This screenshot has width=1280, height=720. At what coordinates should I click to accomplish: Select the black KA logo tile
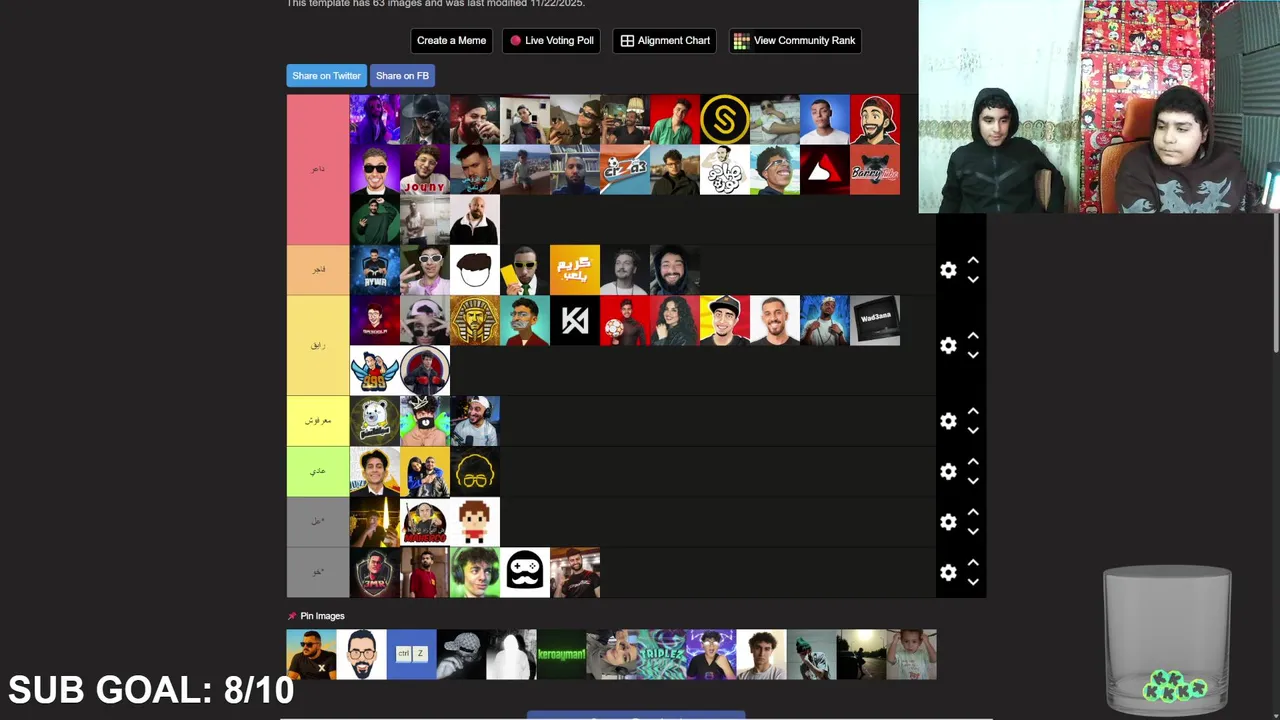pos(575,320)
